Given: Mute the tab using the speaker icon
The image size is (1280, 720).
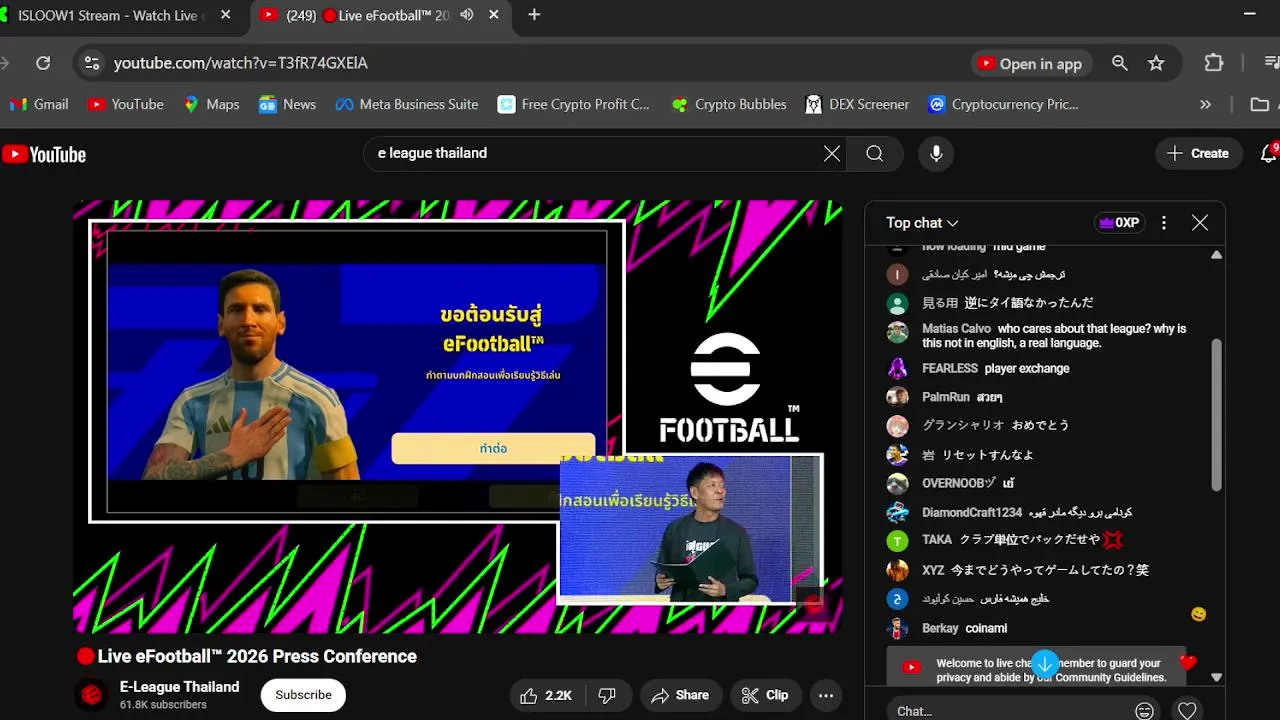Looking at the screenshot, I should tap(467, 15).
